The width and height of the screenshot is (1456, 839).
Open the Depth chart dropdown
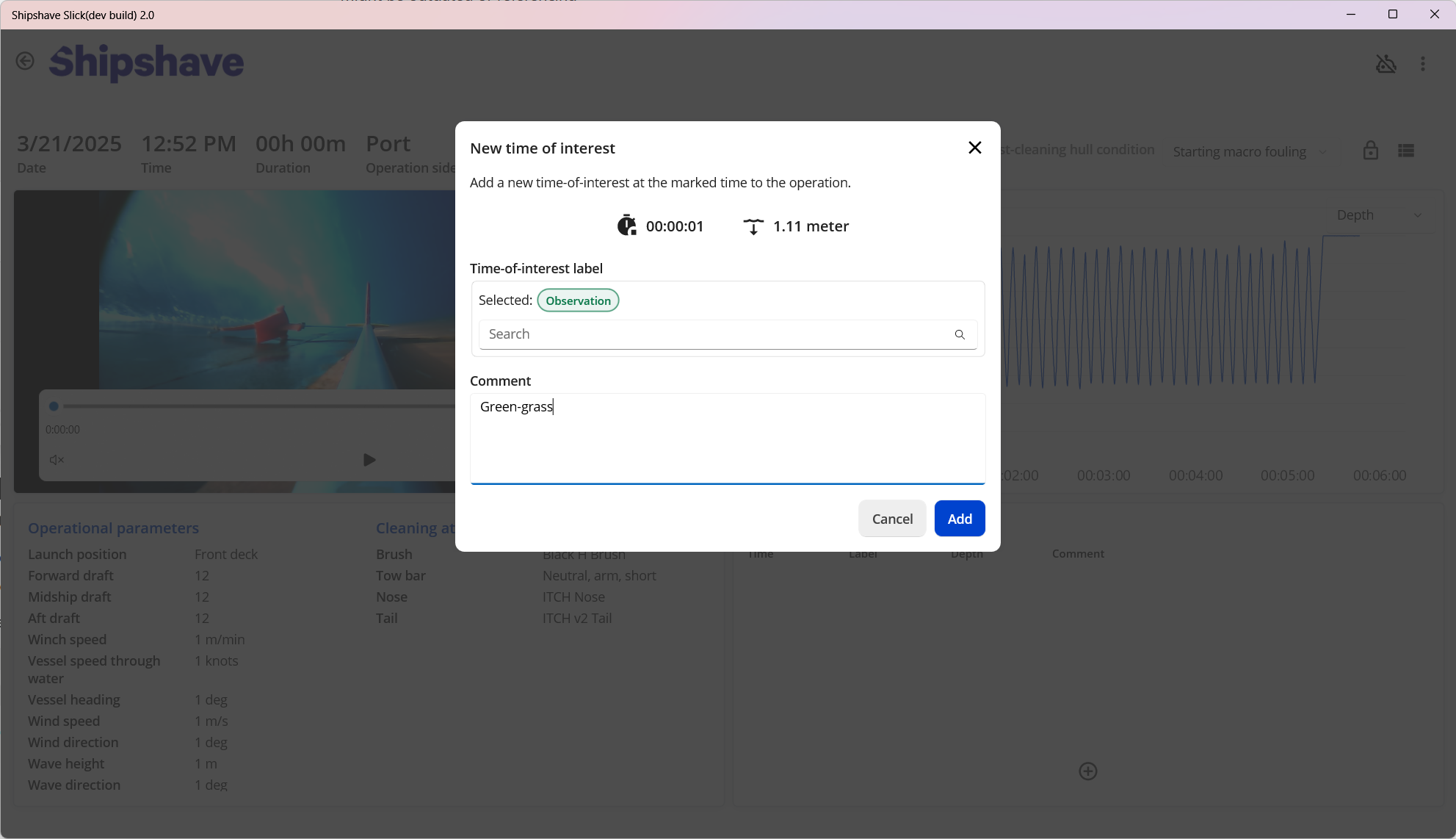1378,215
